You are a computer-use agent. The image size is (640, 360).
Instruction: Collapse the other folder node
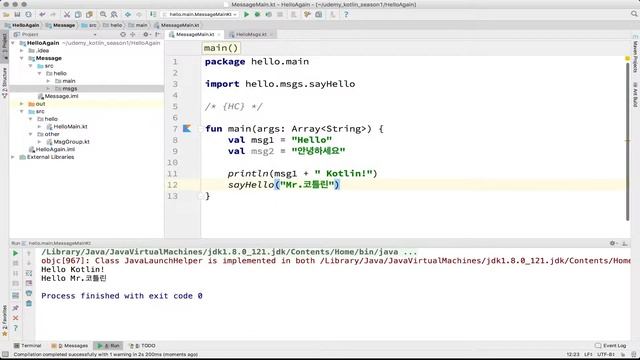[x=31, y=134]
